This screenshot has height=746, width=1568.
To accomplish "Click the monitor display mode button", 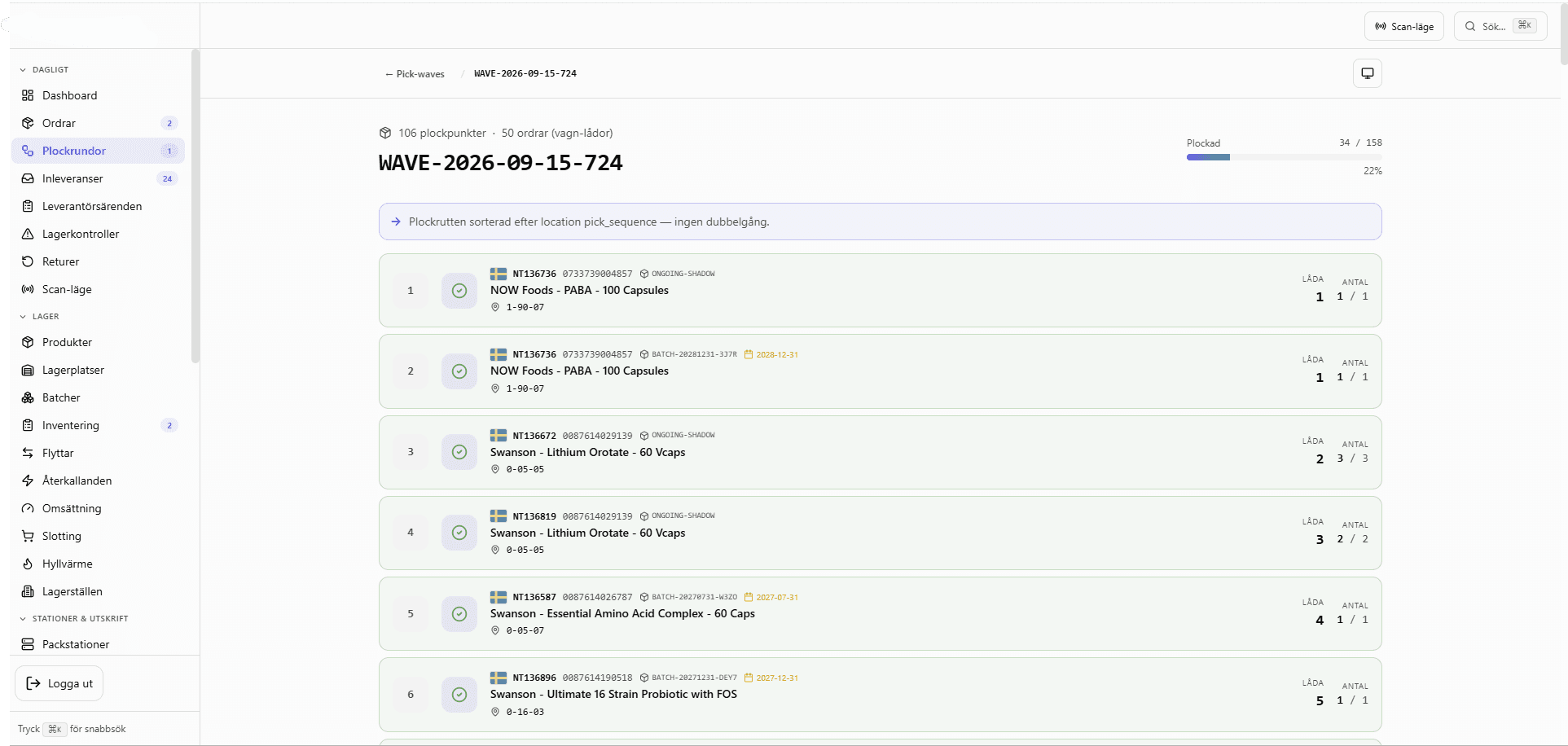I will click(x=1368, y=73).
